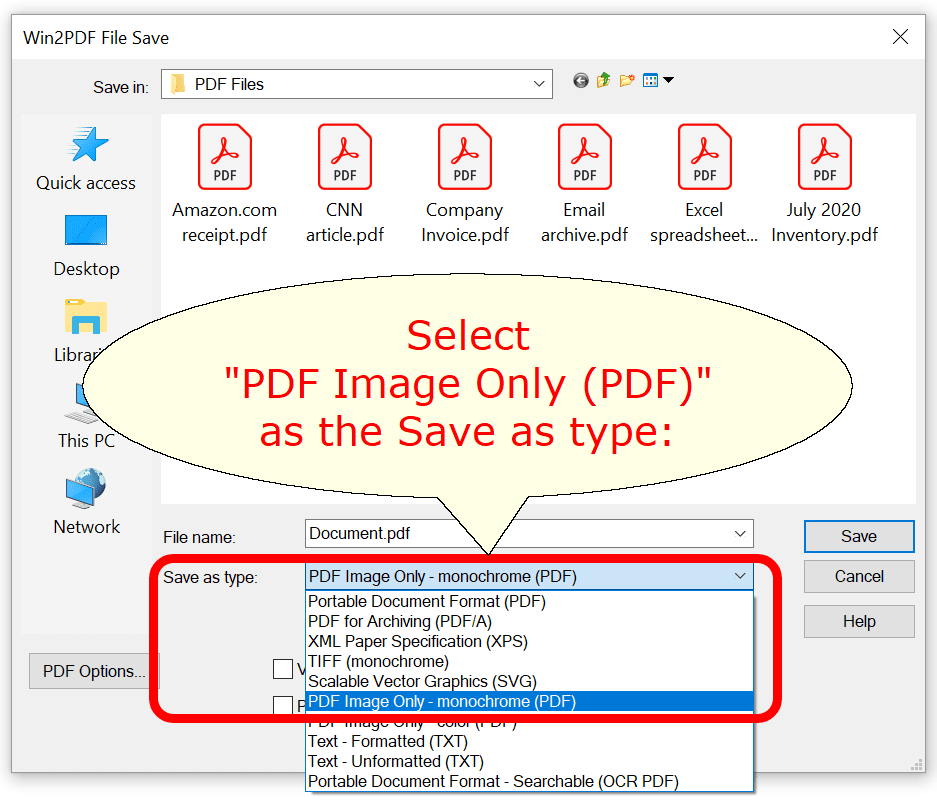
Task: Toggle the lower checkbox beneath the dropdown list
Action: (x=283, y=706)
